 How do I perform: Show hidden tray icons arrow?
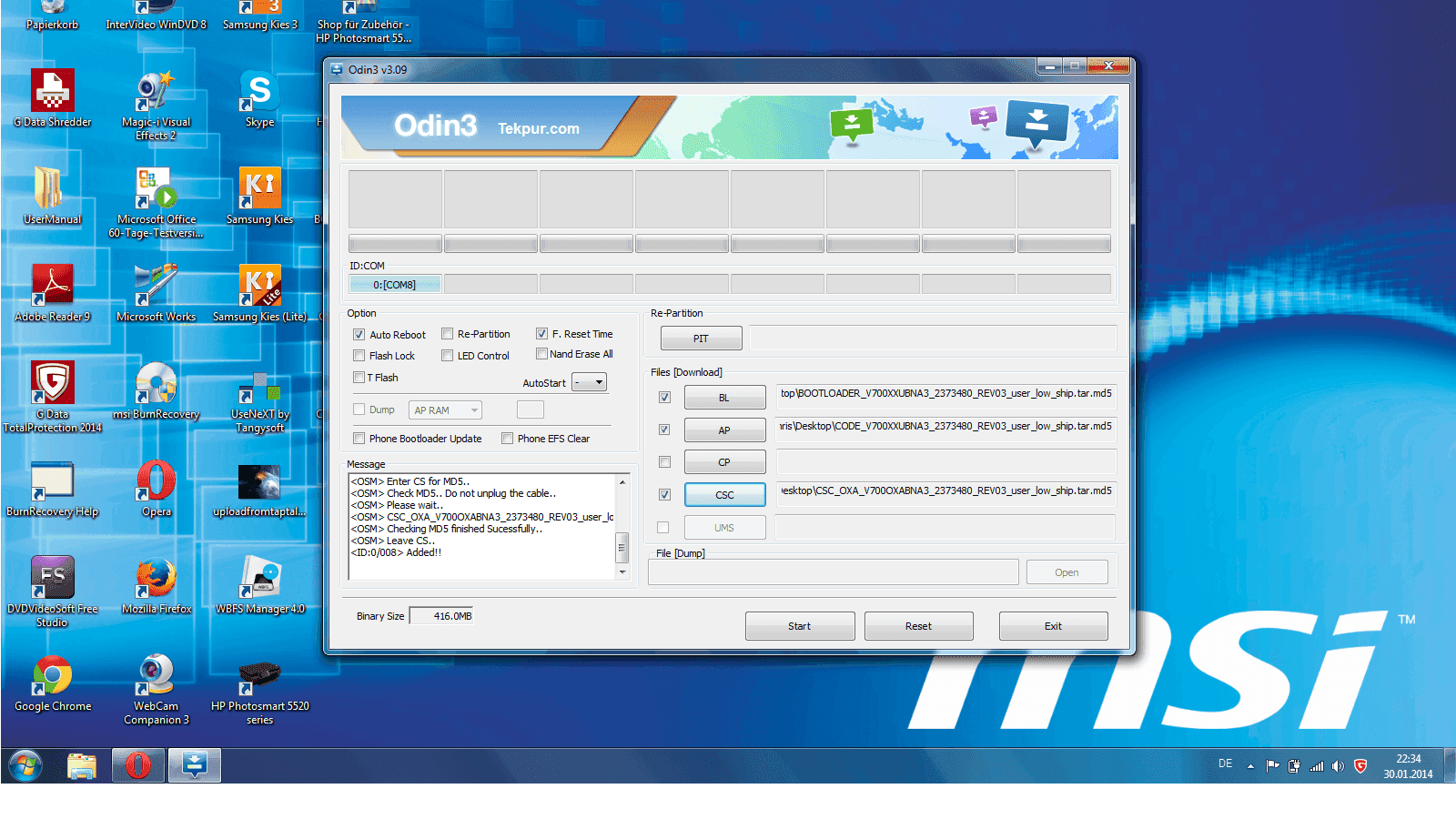coord(1250,766)
